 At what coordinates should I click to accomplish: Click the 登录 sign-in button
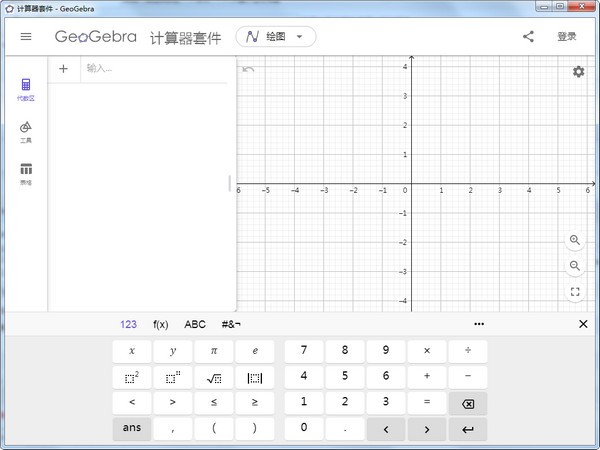pos(567,37)
